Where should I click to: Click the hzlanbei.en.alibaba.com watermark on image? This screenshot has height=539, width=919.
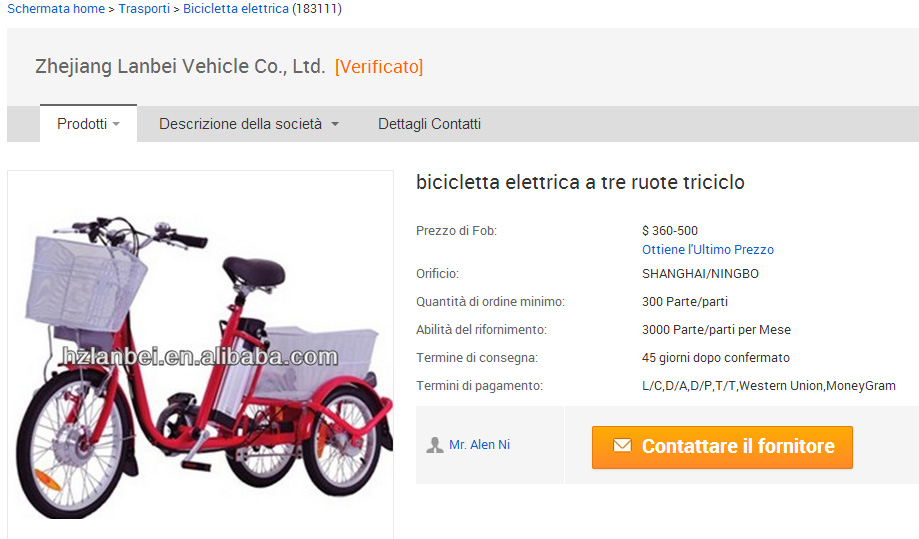[x=200, y=356]
